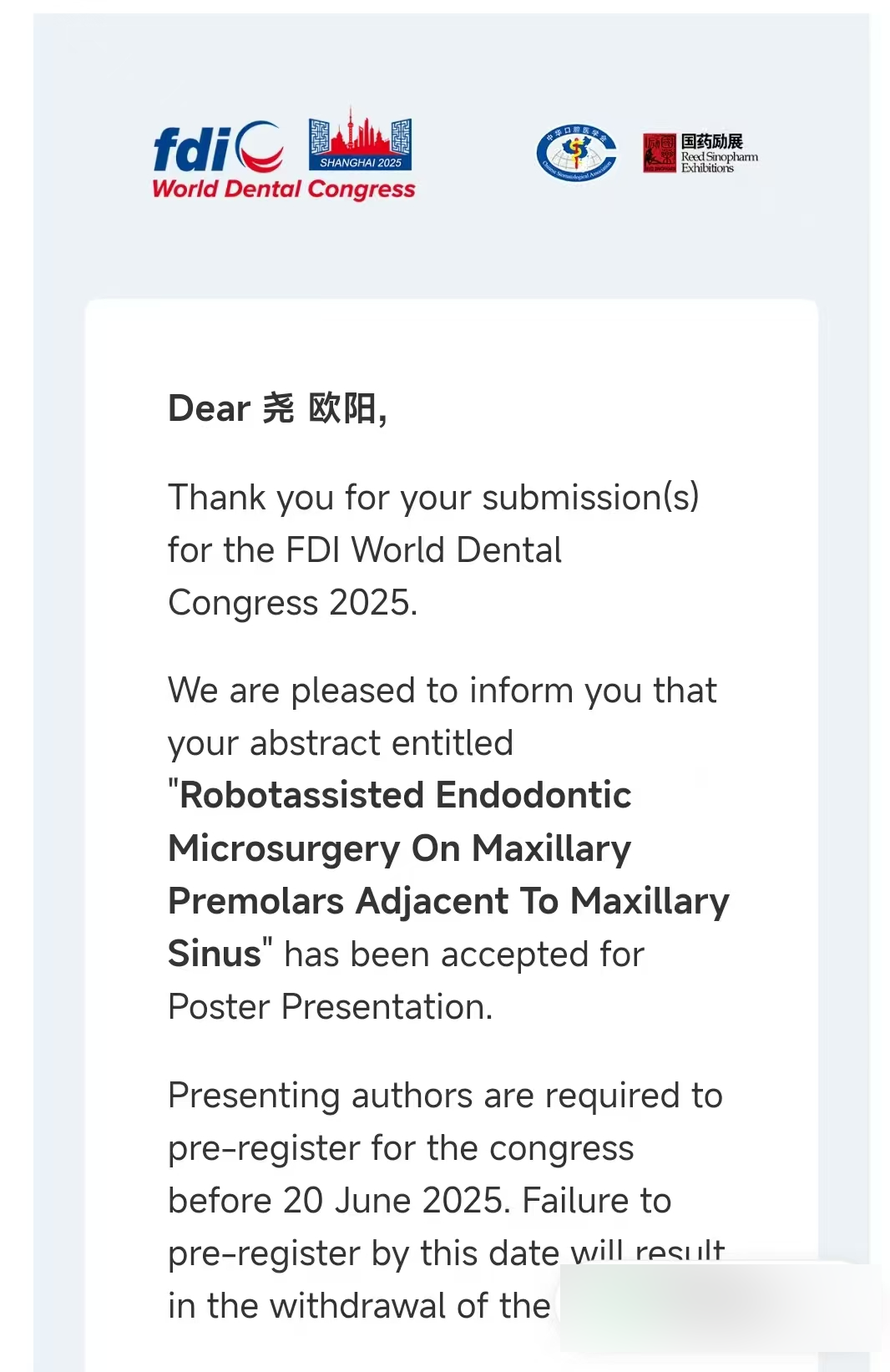The width and height of the screenshot is (890, 1372).
Task: Click the red Reed Sinopharm seal icon
Action: pyautogui.click(x=659, y=153)
